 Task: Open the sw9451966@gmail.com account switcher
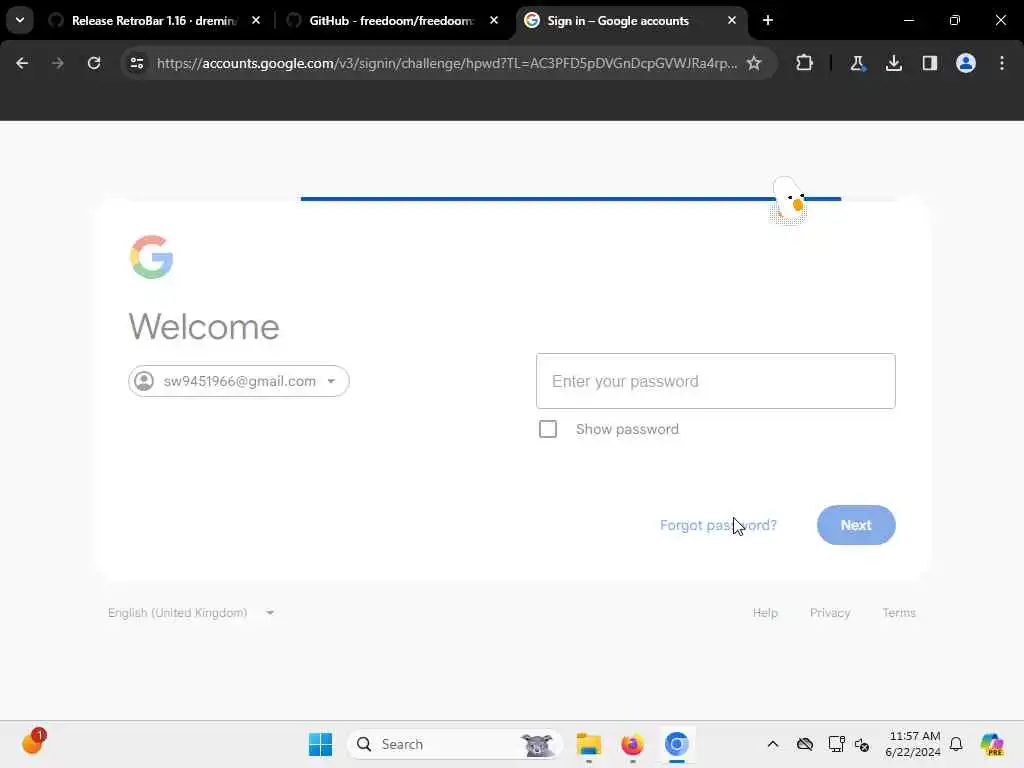tap(239, 381)
